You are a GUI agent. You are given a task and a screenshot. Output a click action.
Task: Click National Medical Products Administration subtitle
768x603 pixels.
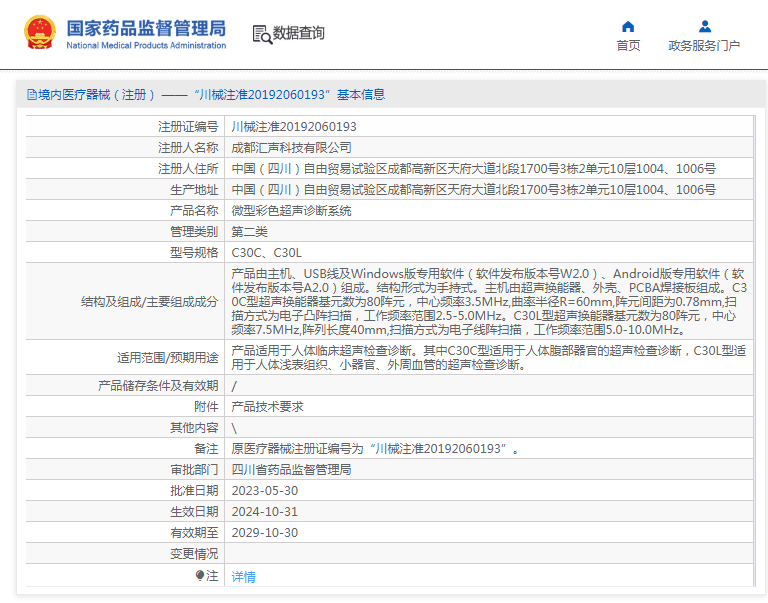pos(146,46)
